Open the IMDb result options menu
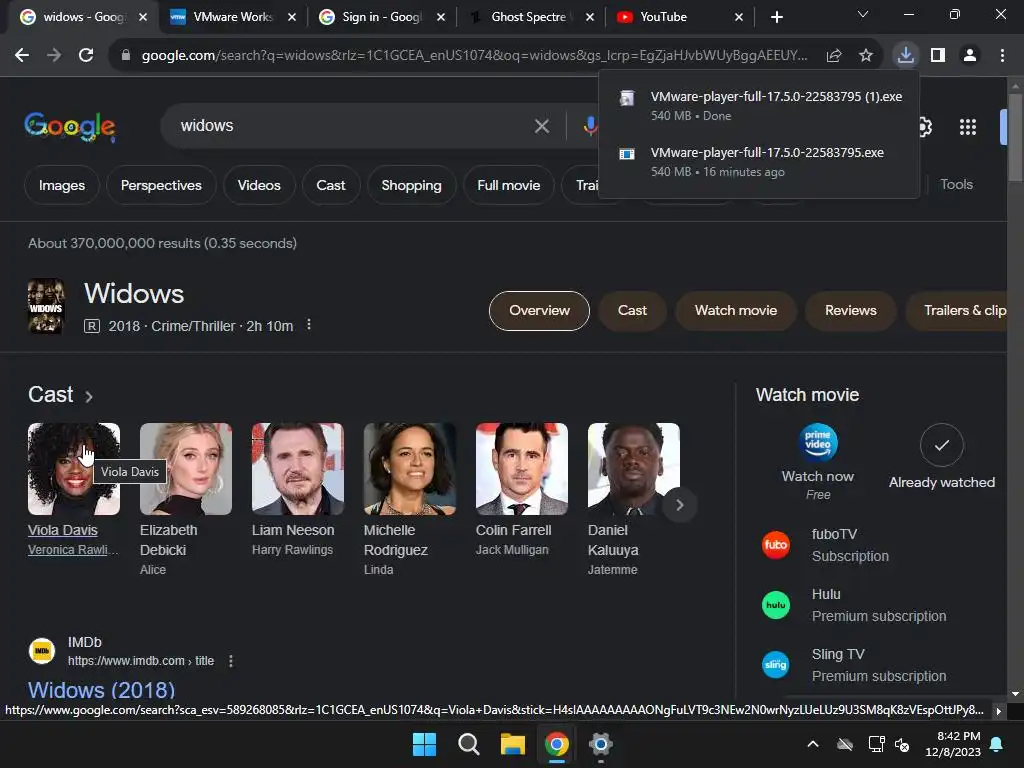1024x768 pixels. coord(231,661)
